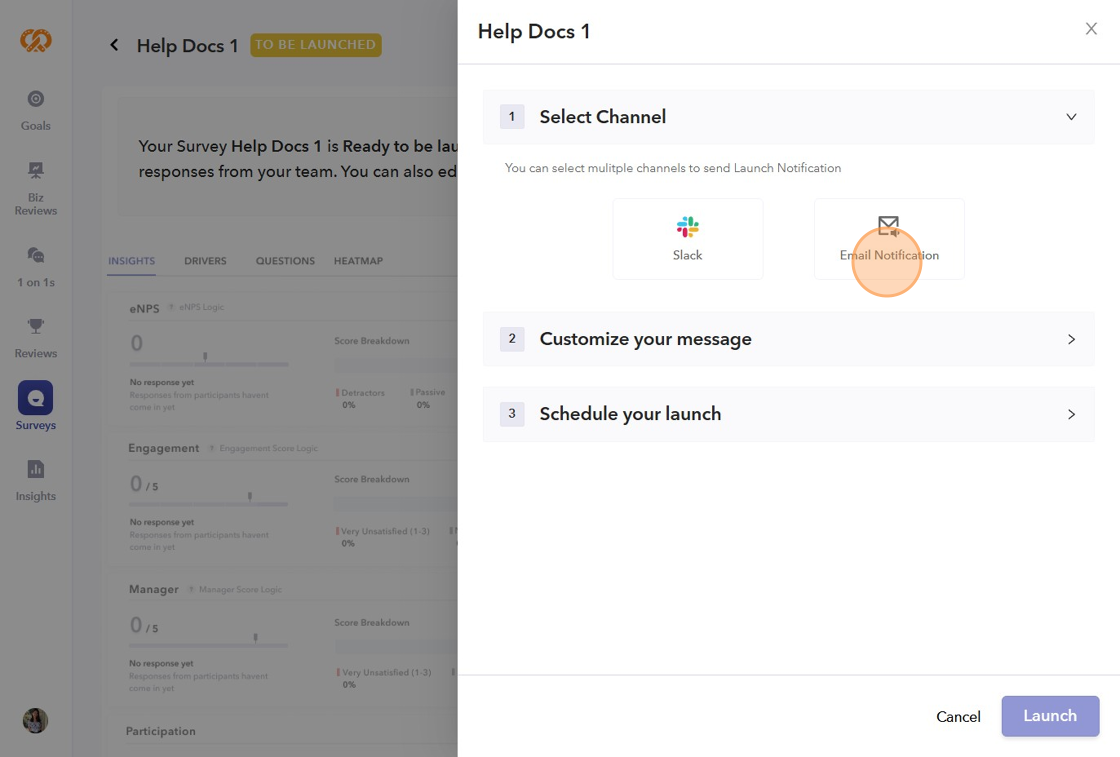Viewport: 1120px width, 757px height.
Task: Click the user profile avatar
Action: coord(36,720)
